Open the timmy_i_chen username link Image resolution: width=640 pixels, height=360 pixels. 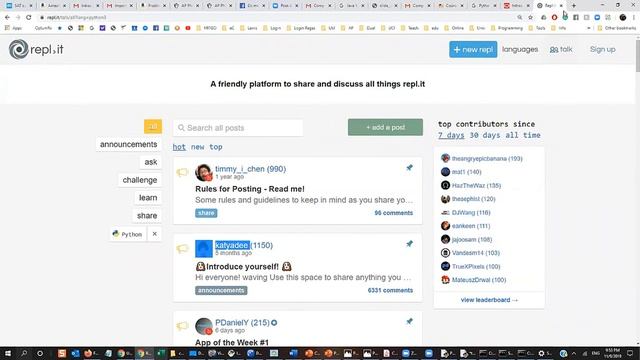pyautogui.click(x=240, y=169)
